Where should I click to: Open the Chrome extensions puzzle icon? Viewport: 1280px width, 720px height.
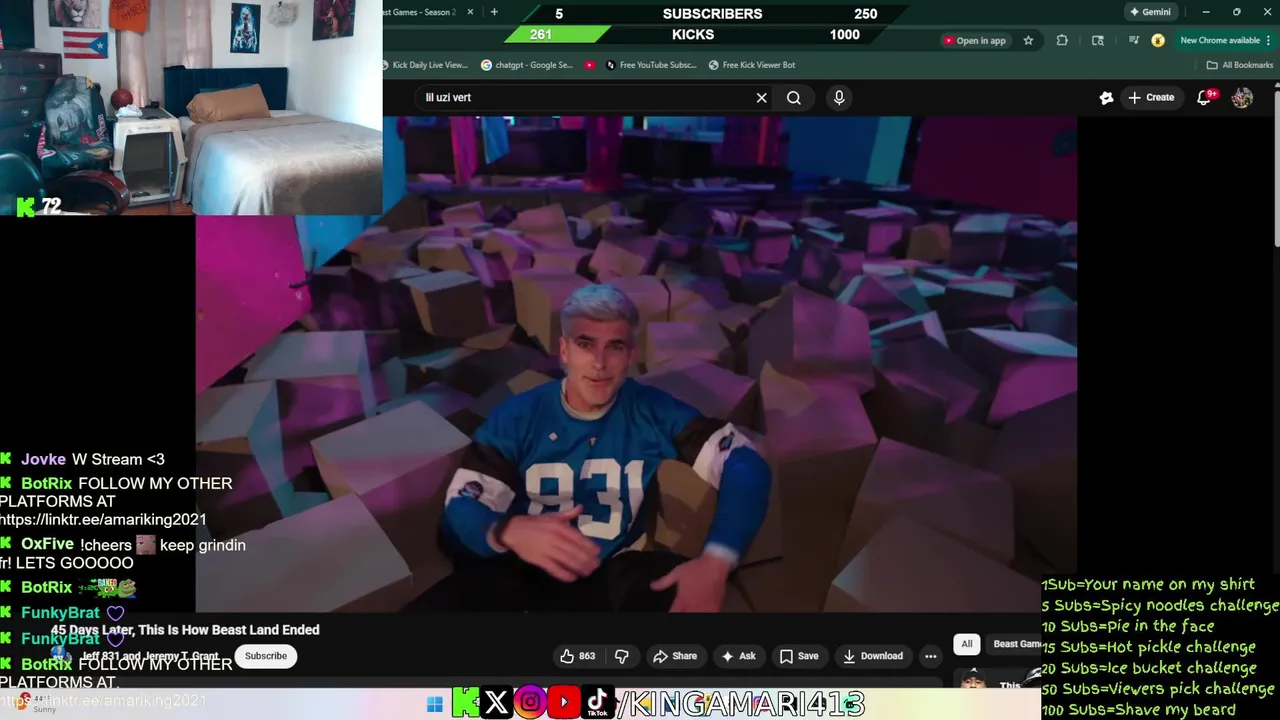[x=1062, y=41]
